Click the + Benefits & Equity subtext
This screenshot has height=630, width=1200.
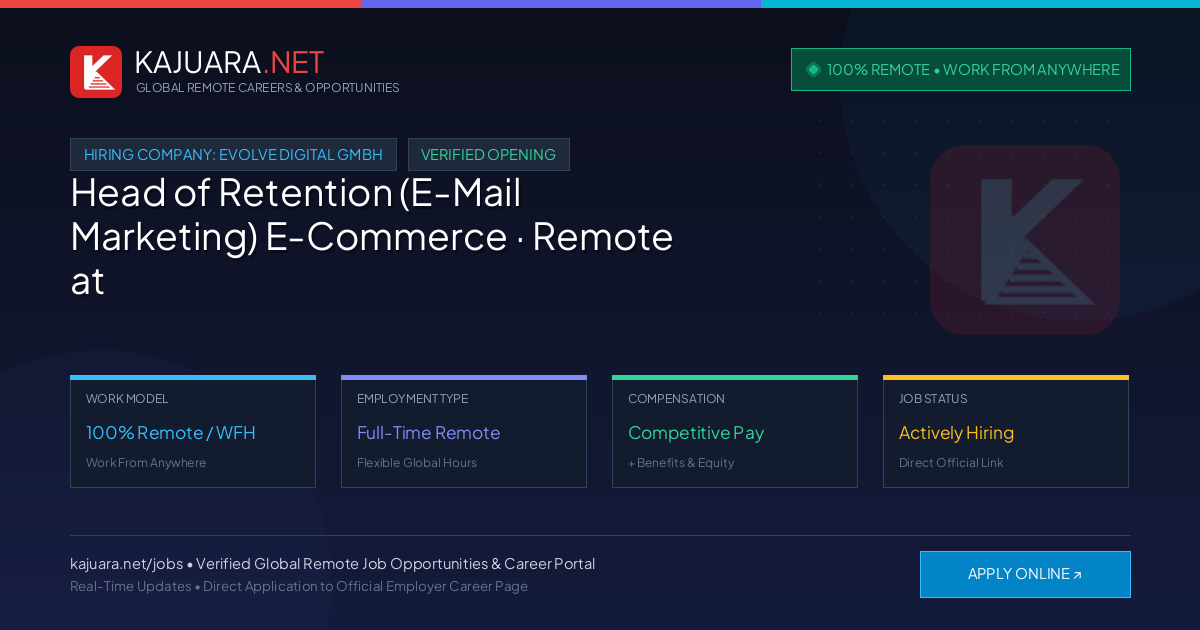tap(681, 463)
